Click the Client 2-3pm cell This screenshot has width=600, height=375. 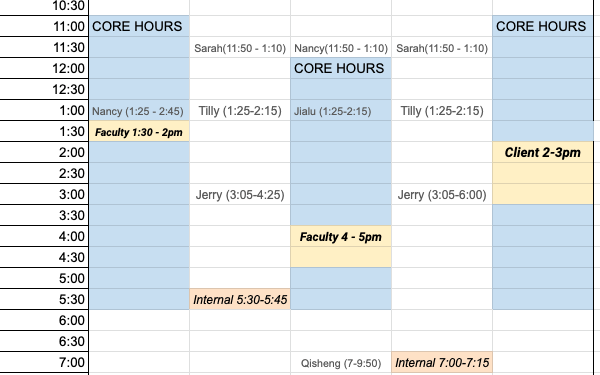[x=543, y=152]
